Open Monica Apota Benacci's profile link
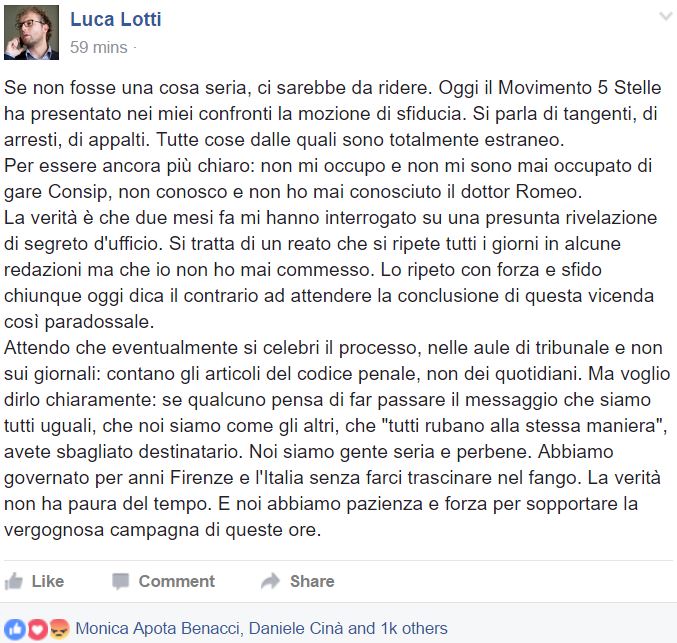The image size is (677, 643). tap(158, 628)
